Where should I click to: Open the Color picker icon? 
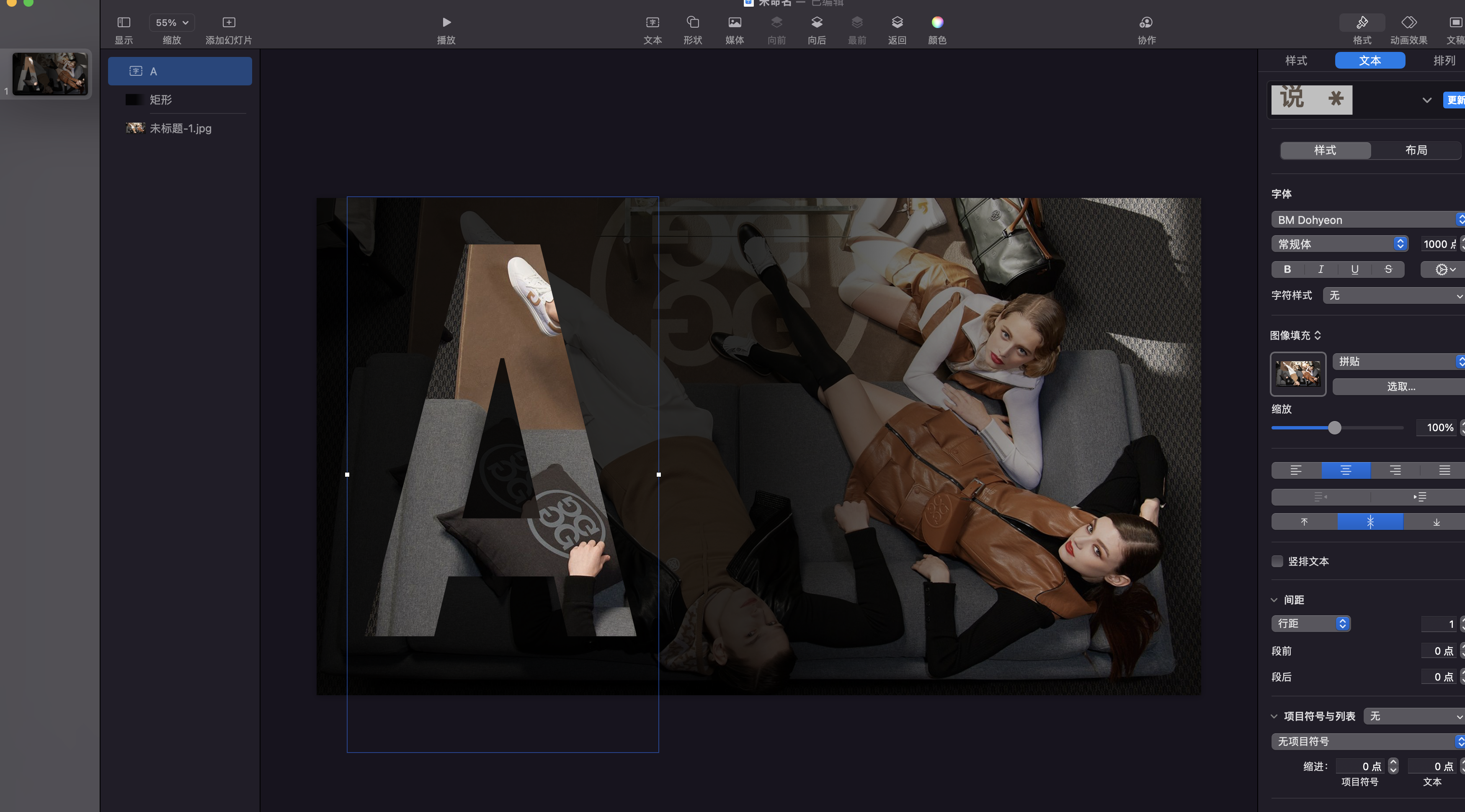[x=937, y=23]
